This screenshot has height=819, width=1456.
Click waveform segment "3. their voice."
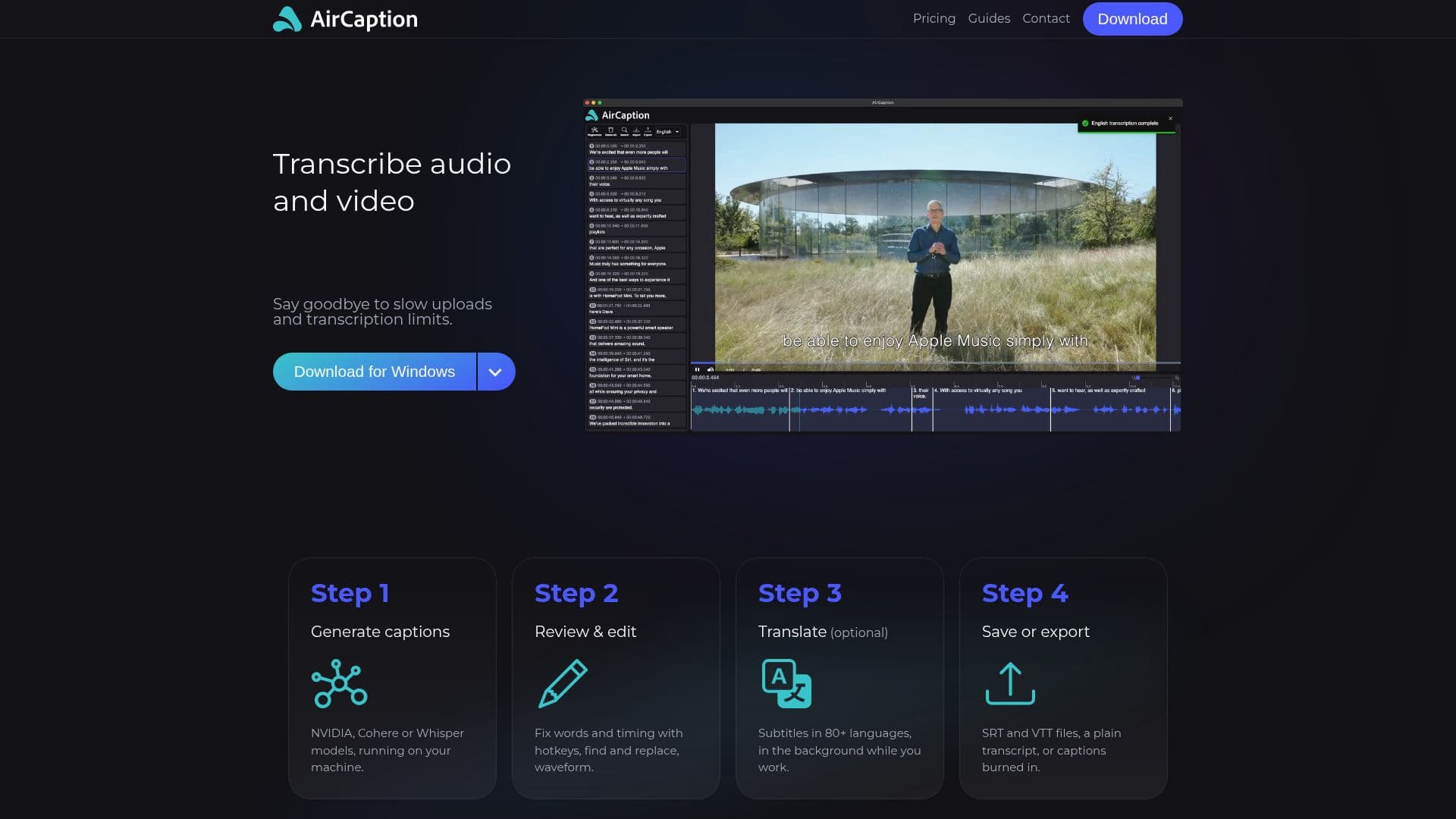[922, 409]
